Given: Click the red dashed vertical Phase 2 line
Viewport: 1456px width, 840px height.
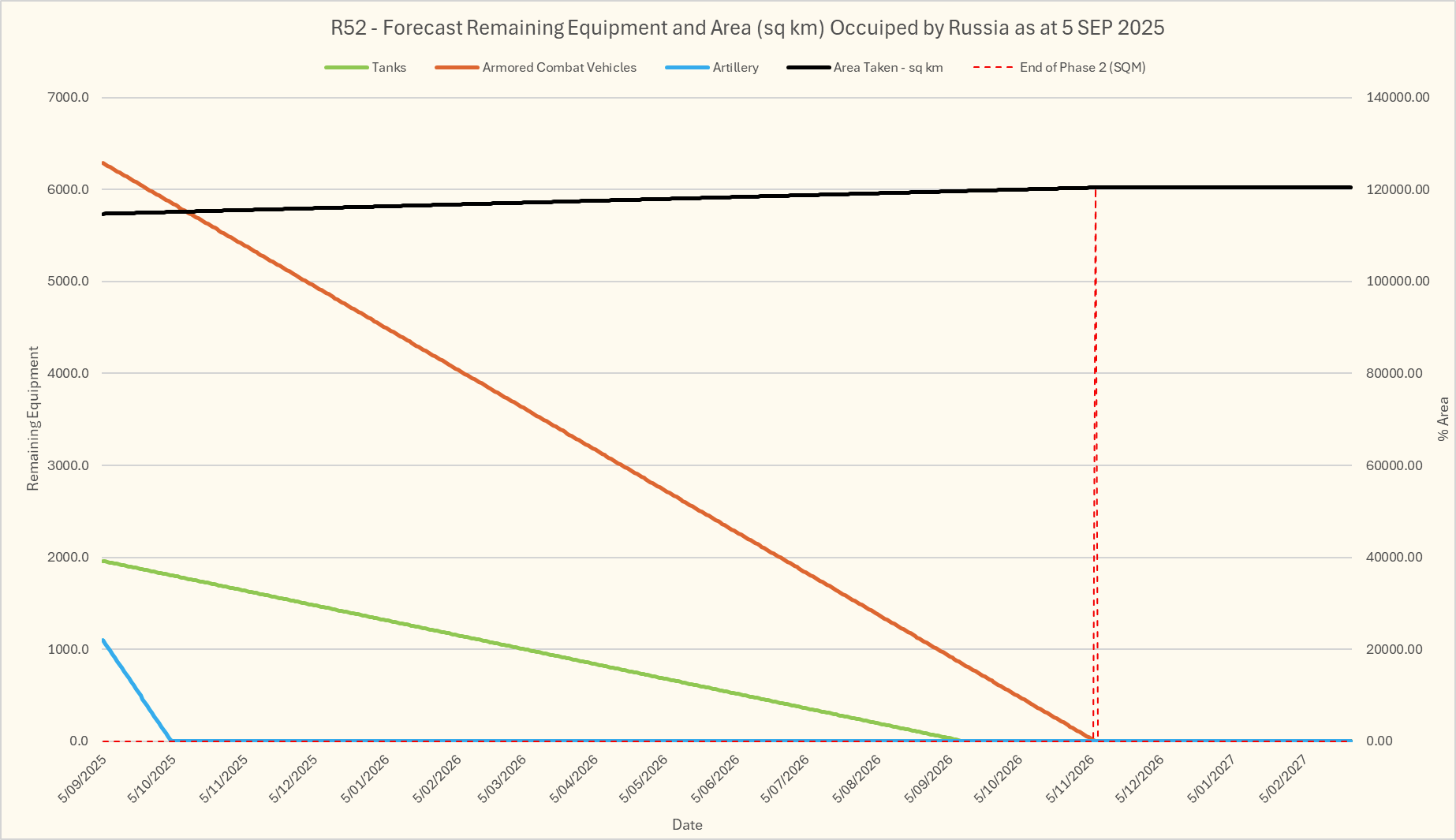Looking at the screenshot, I should click(1095, 473).
